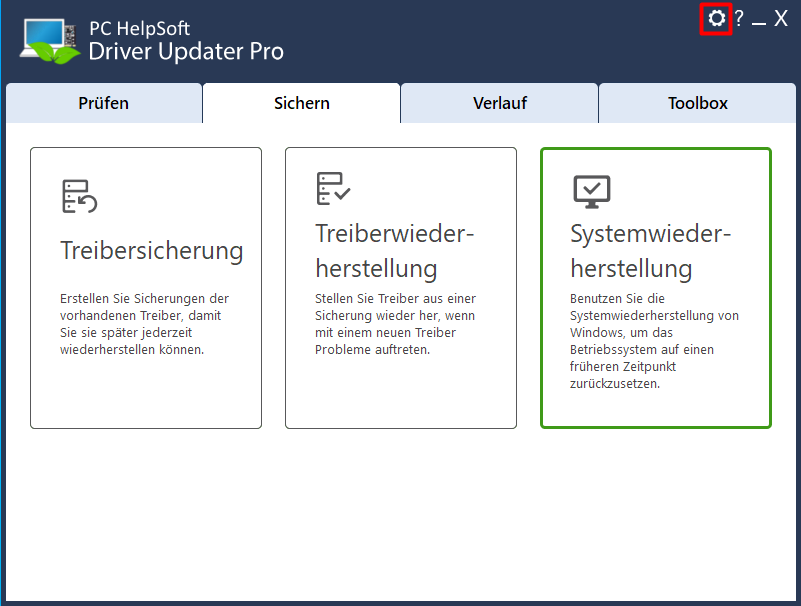Click the Treiberwiederherstellung checklist icon
This screenshot has width=801, height=606.
pyautogui.click(x=333, y=189)
